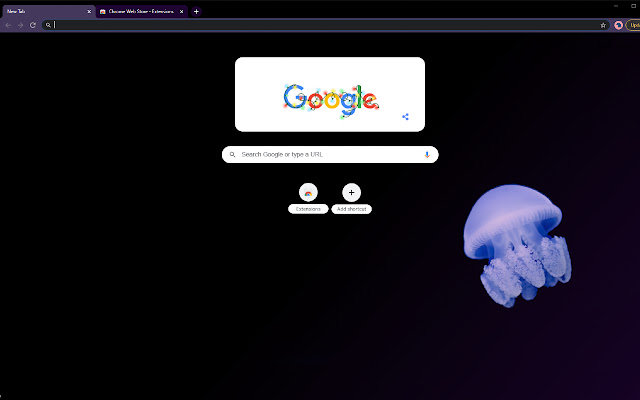Viewport: 640px width, 400px height.
Task: Click the Add shortcut plus icon
Action: (x=352, y=192)
